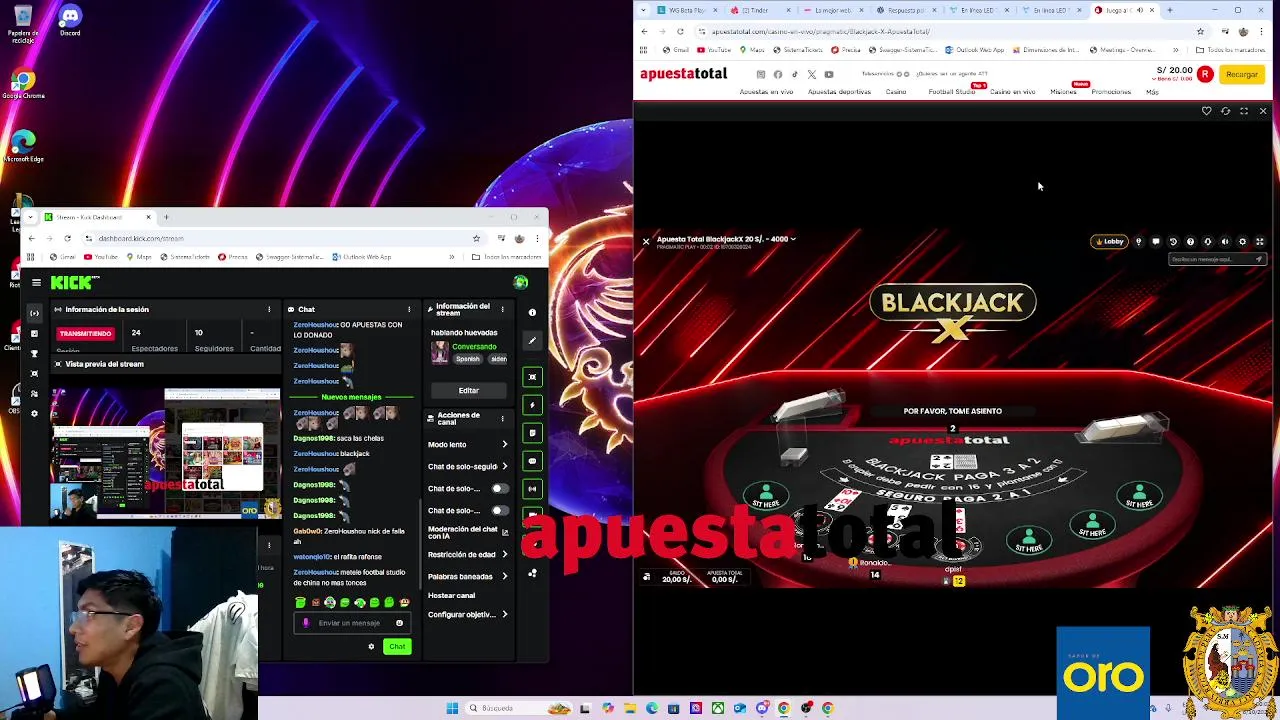1280x720 pixels.
Task: Bookmark the apuestatotal page with the star
Action: (x=1200, y=31)
